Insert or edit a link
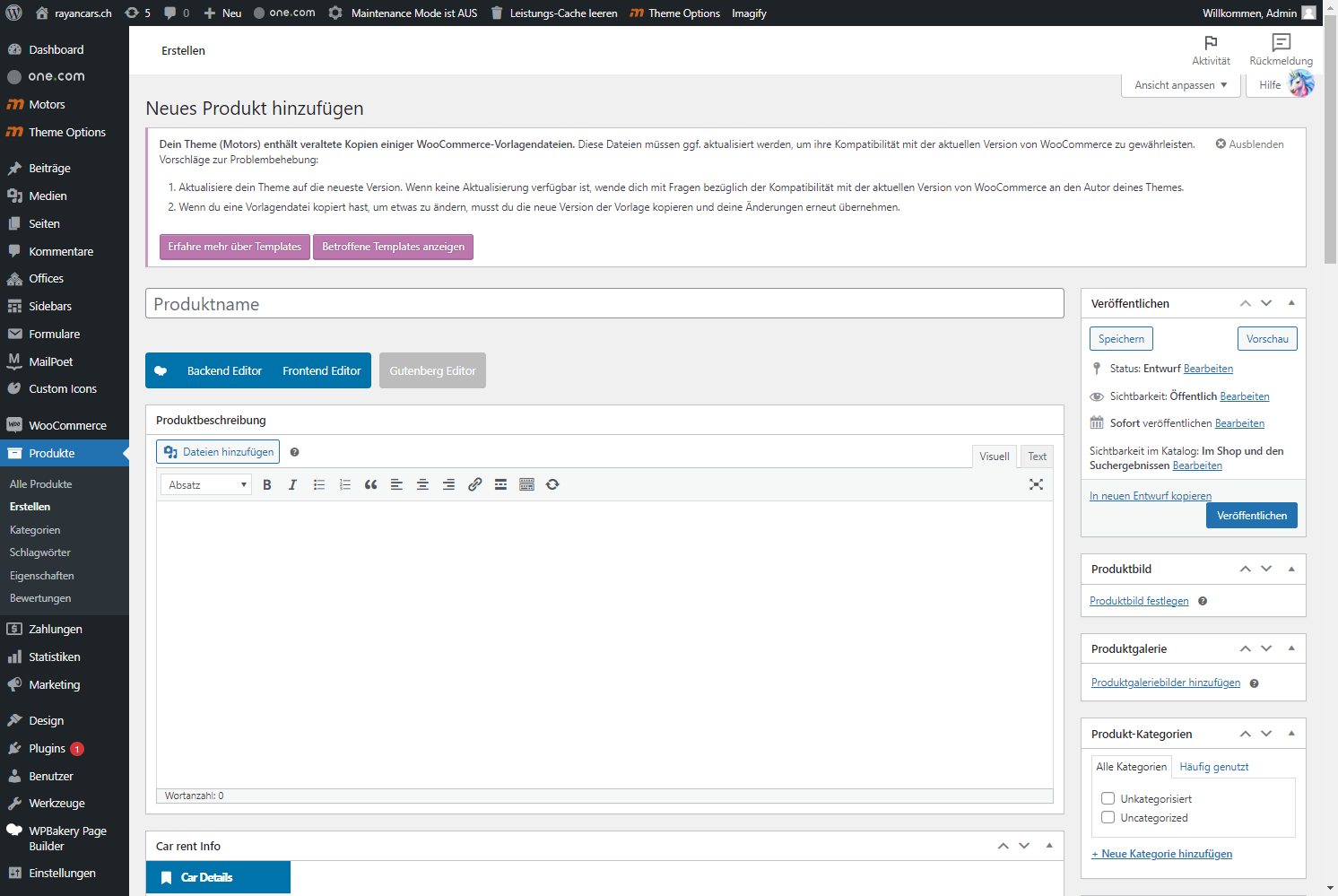The width and height of the screenshot is (1338, 896). [x=474, y=484]
